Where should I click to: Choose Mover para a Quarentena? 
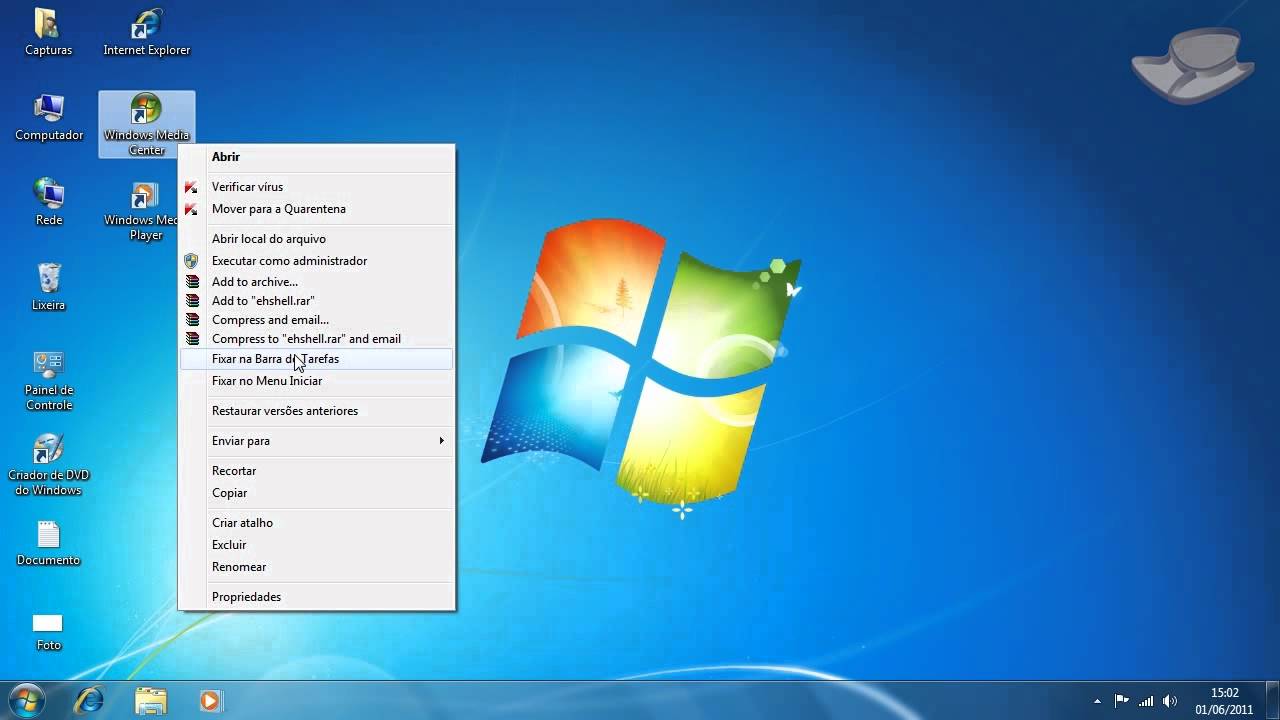316,209
